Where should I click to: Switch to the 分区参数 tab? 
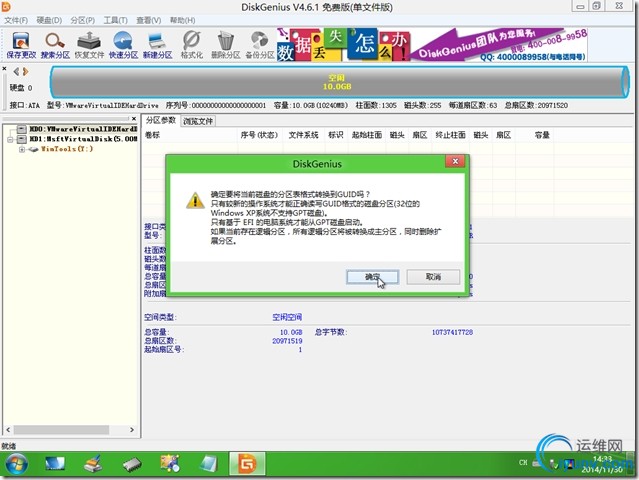pyautogui.click(x=161, y=120)
